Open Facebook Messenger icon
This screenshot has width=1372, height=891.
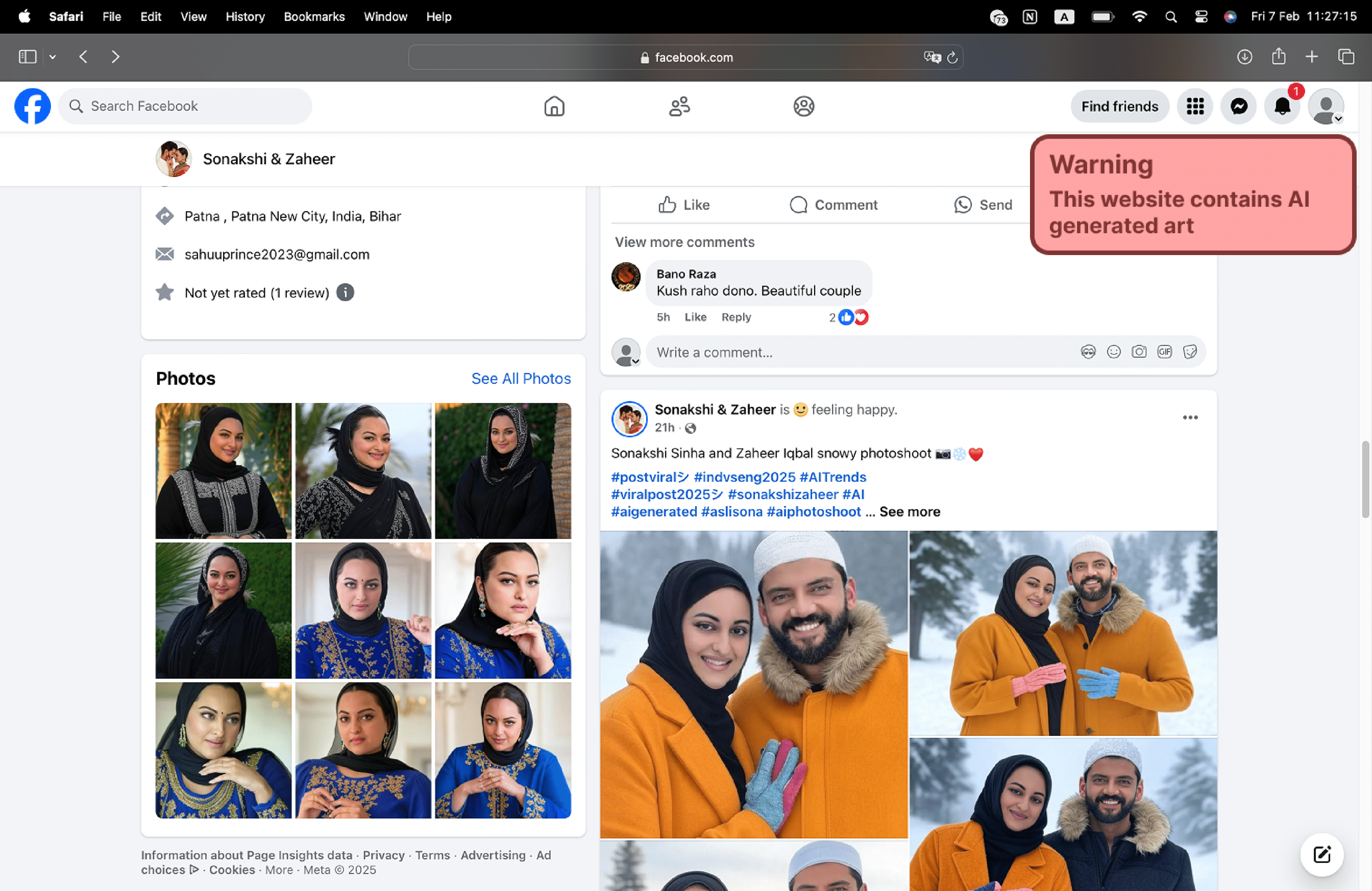coord(1238,106)
